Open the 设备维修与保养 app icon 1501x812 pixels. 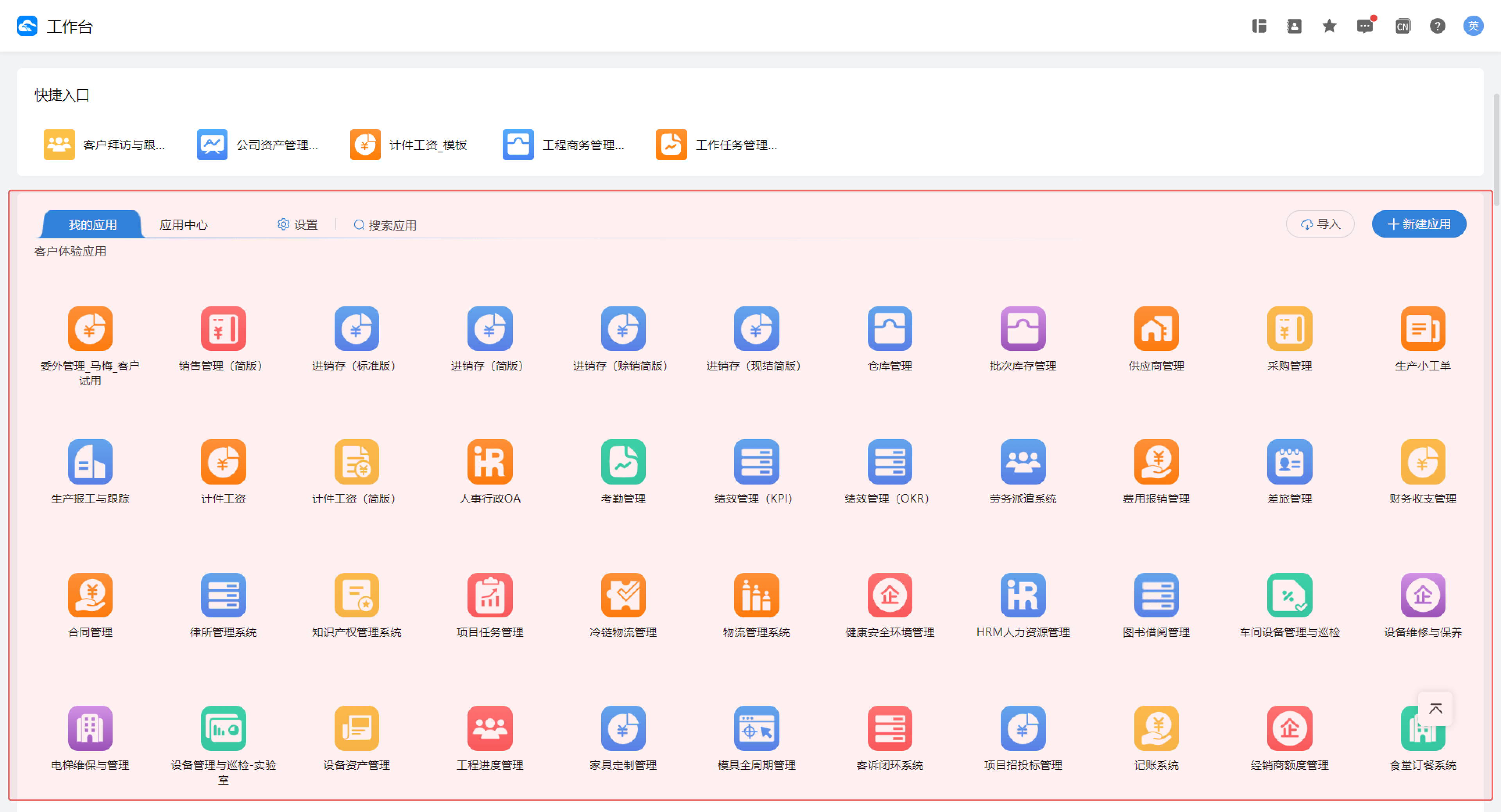pyautogui.click(x=1423, y=595)
